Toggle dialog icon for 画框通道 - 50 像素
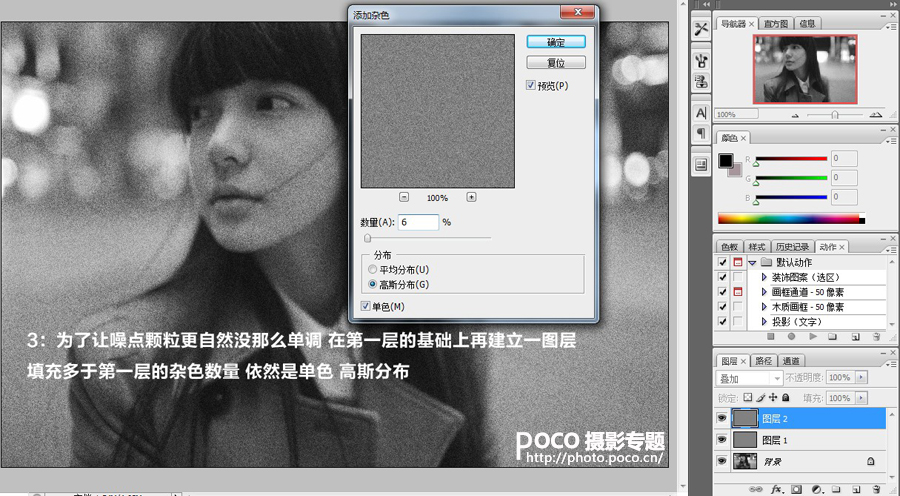 738,292
